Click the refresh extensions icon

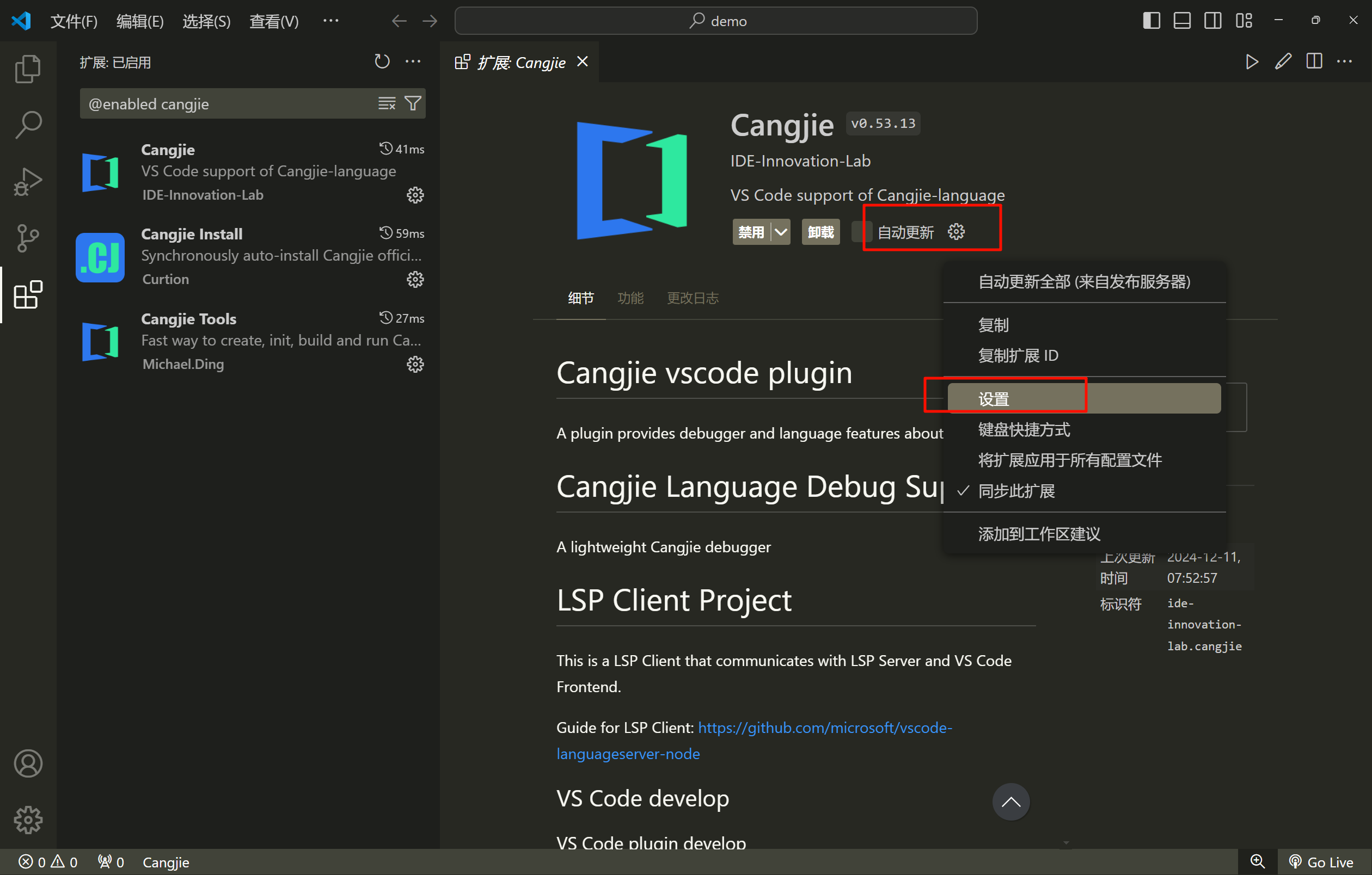click(x=382, y=61)
